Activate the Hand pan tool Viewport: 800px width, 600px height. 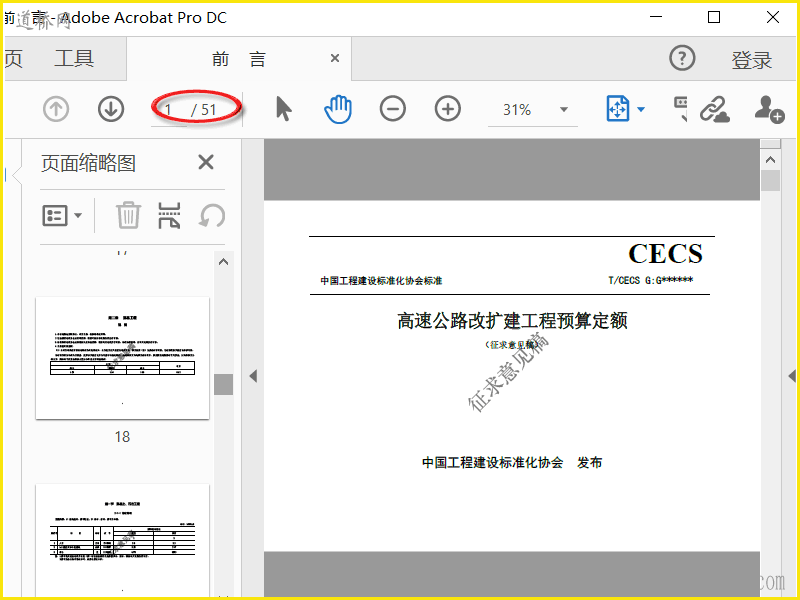338,109
